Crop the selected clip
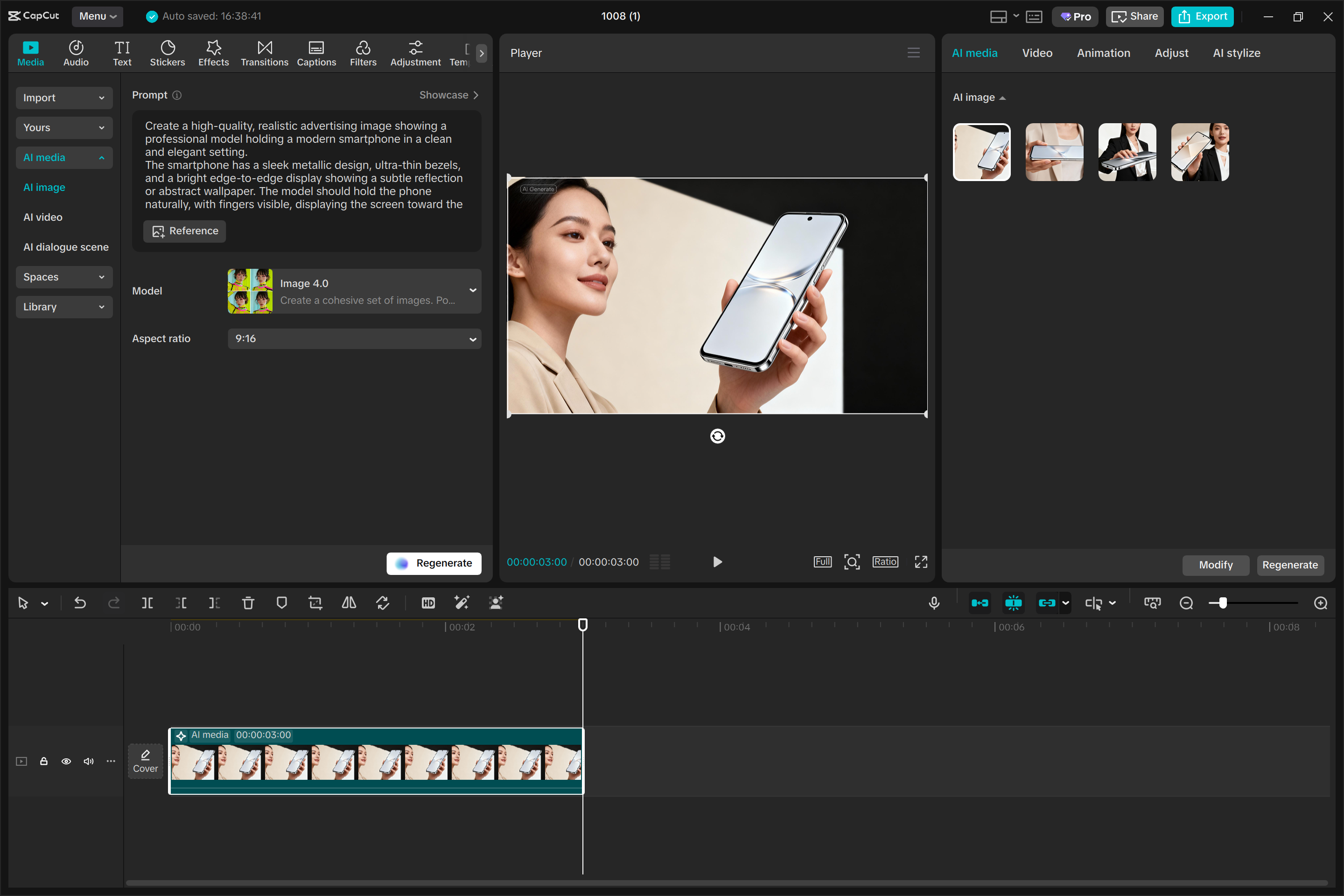Screen dimensions: 1344x896 pyautogui.click(x=315, y=603)
